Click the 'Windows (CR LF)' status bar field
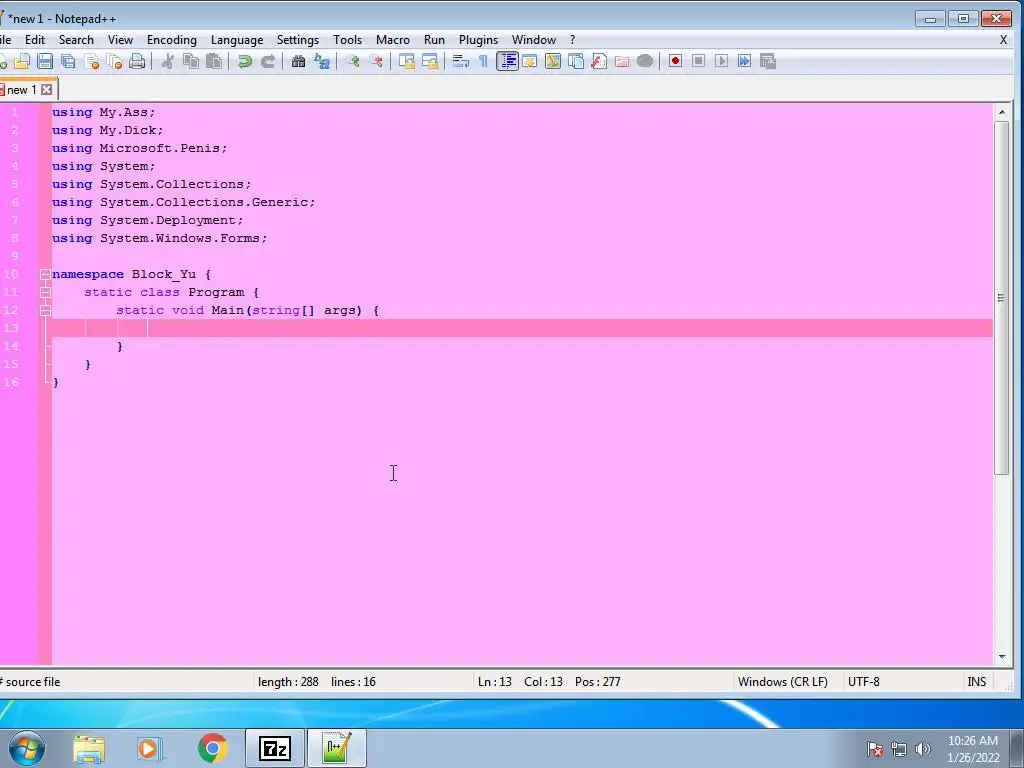This screenshot has width=1024, height=768. pos(783,682)
